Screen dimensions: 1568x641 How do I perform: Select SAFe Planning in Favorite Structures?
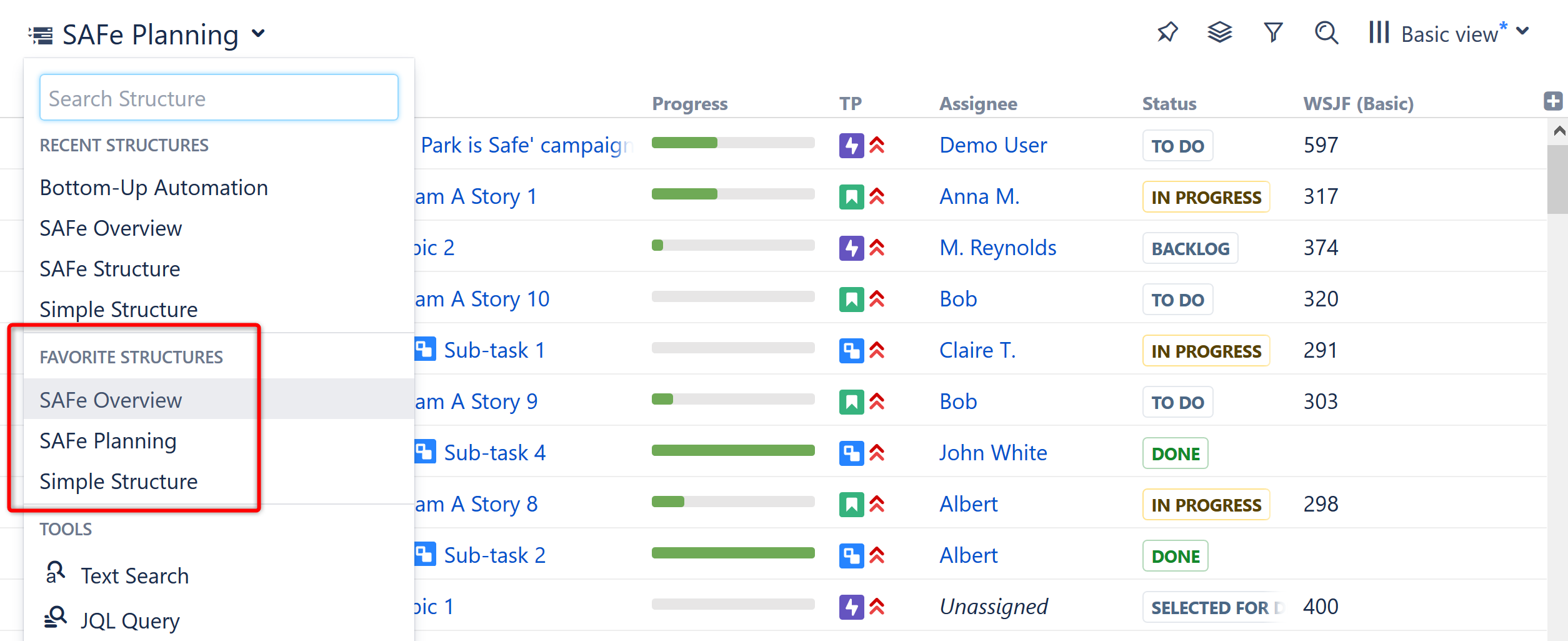tap(108, 441)
